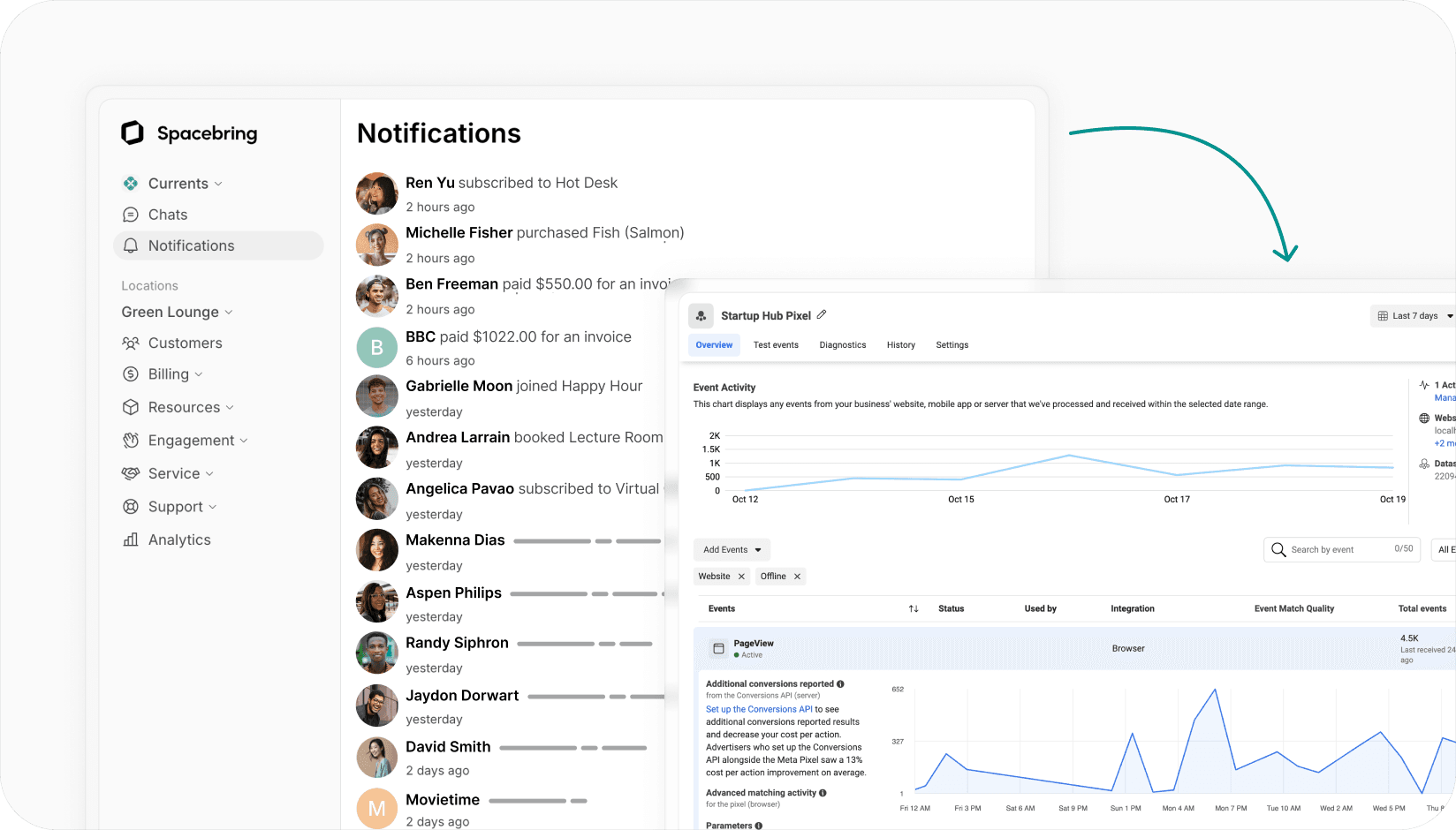
Task: Open Ren Yu's subscription notification
Action: [511, 183]
